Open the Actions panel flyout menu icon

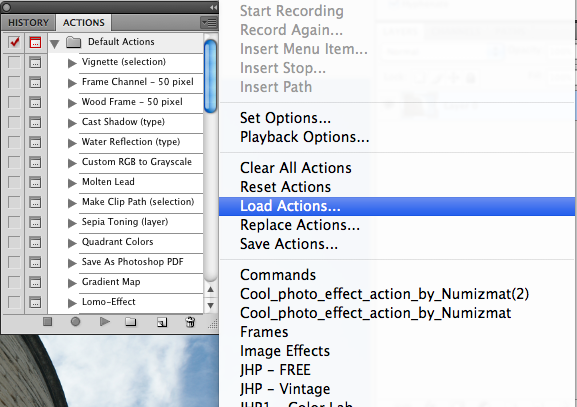209,23
